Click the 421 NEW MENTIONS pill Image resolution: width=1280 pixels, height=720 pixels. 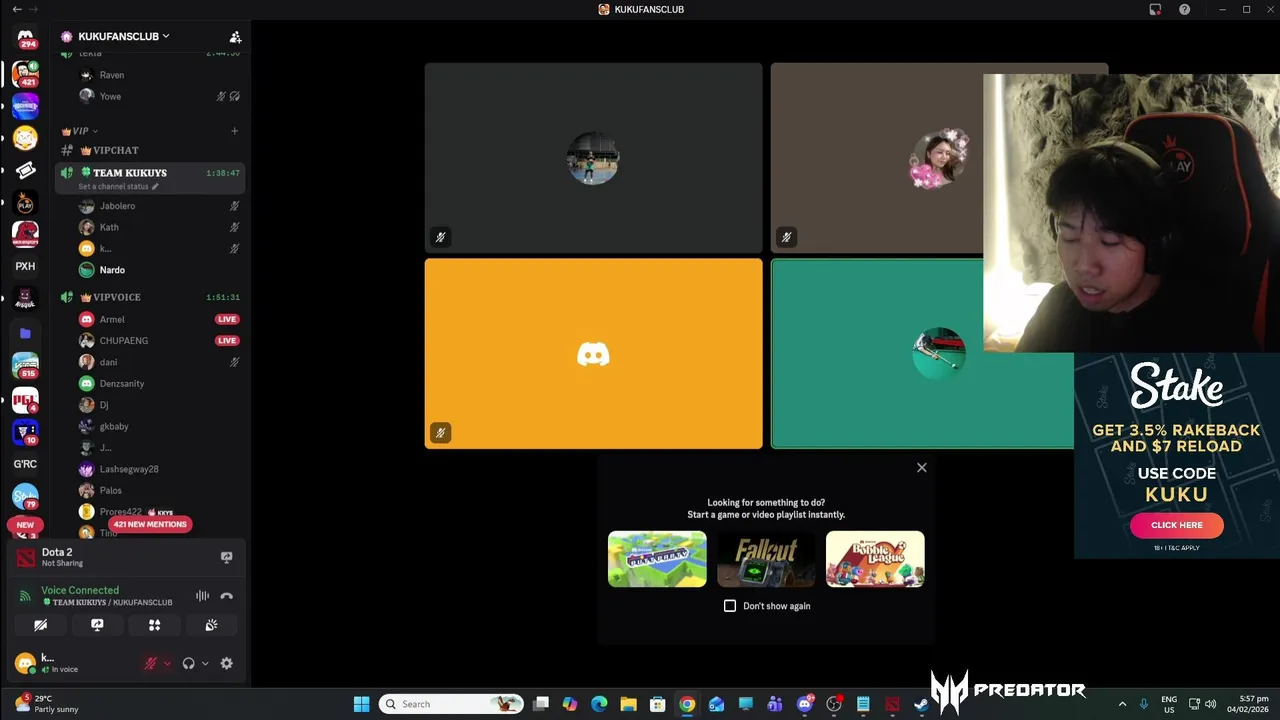coord(149,524)
